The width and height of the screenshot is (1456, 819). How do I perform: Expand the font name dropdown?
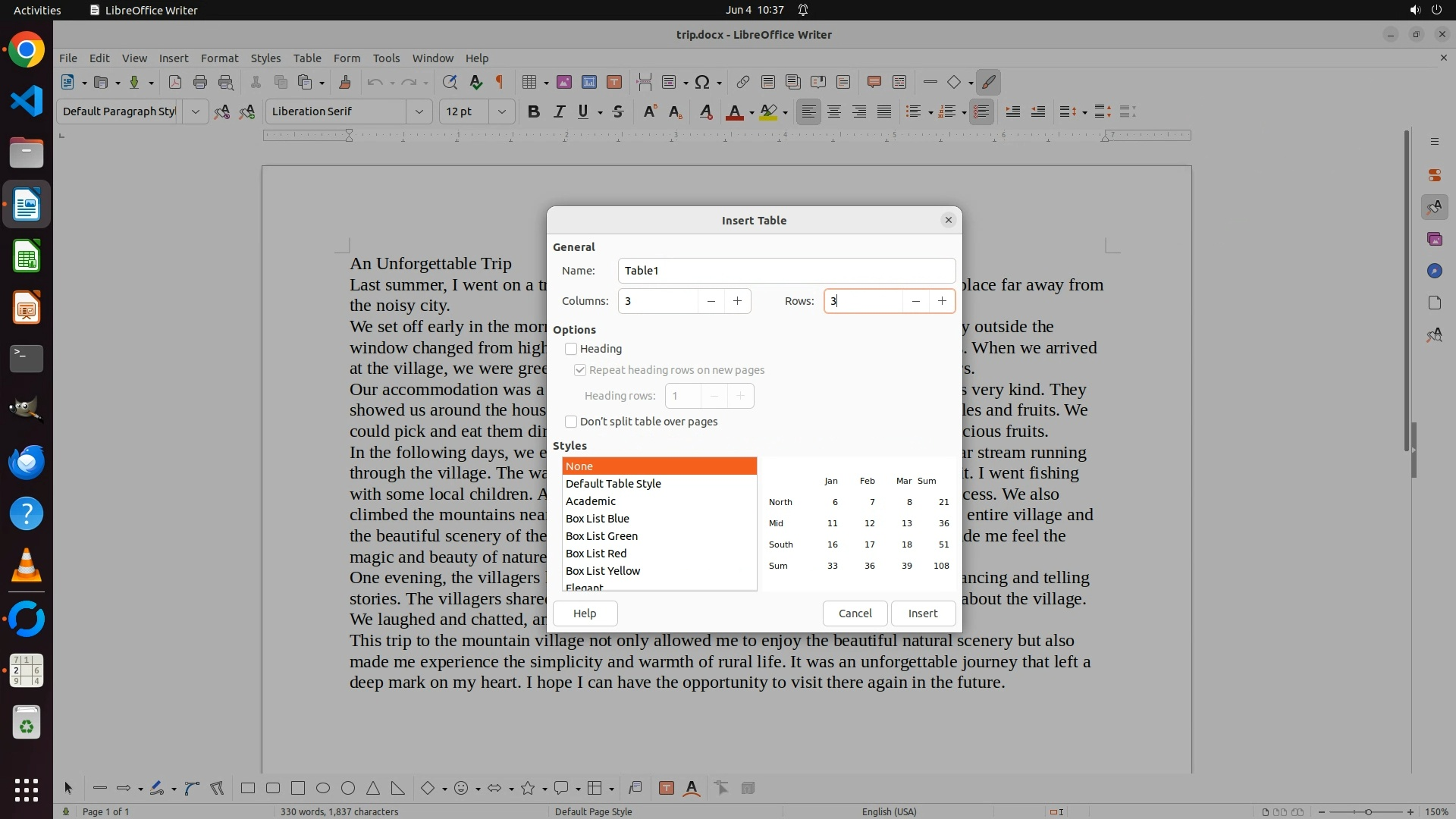[x=419, y=111]
